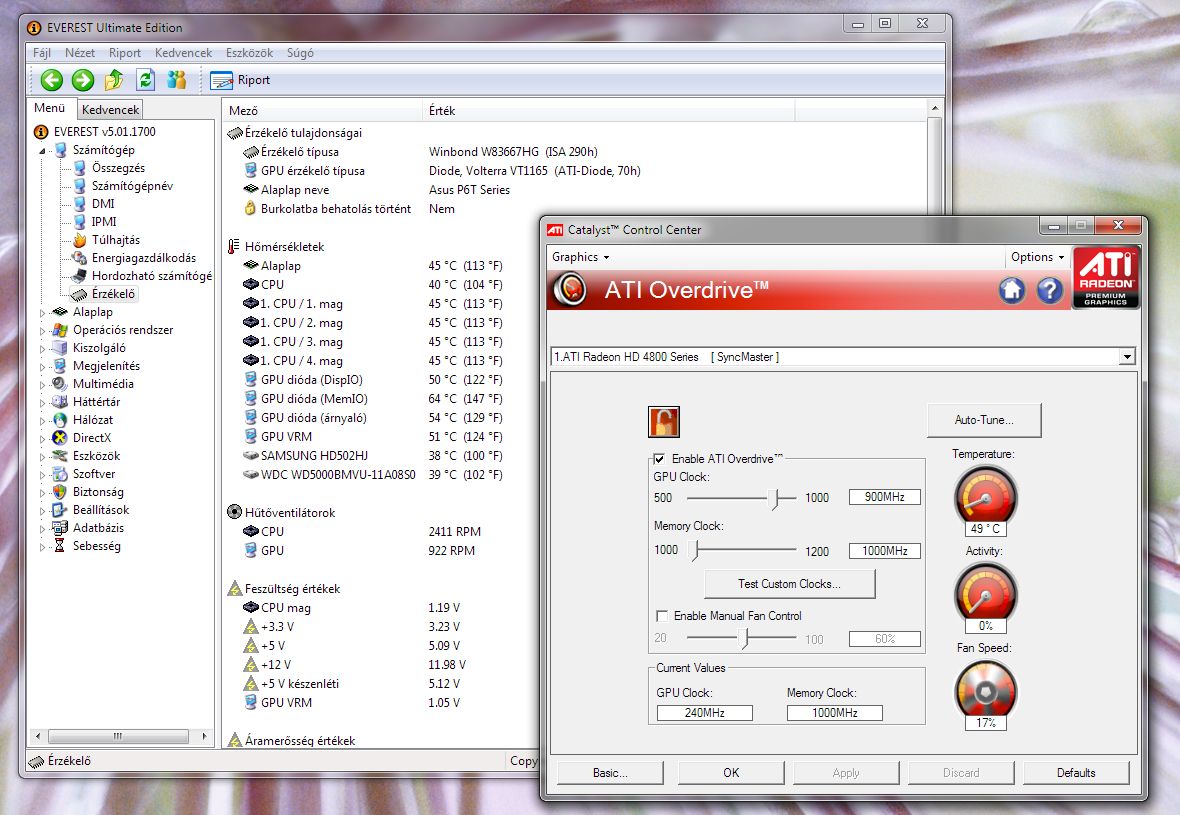Click the users icon in EVEREST toolbar

pyautogui.click(x=177, y=79)
